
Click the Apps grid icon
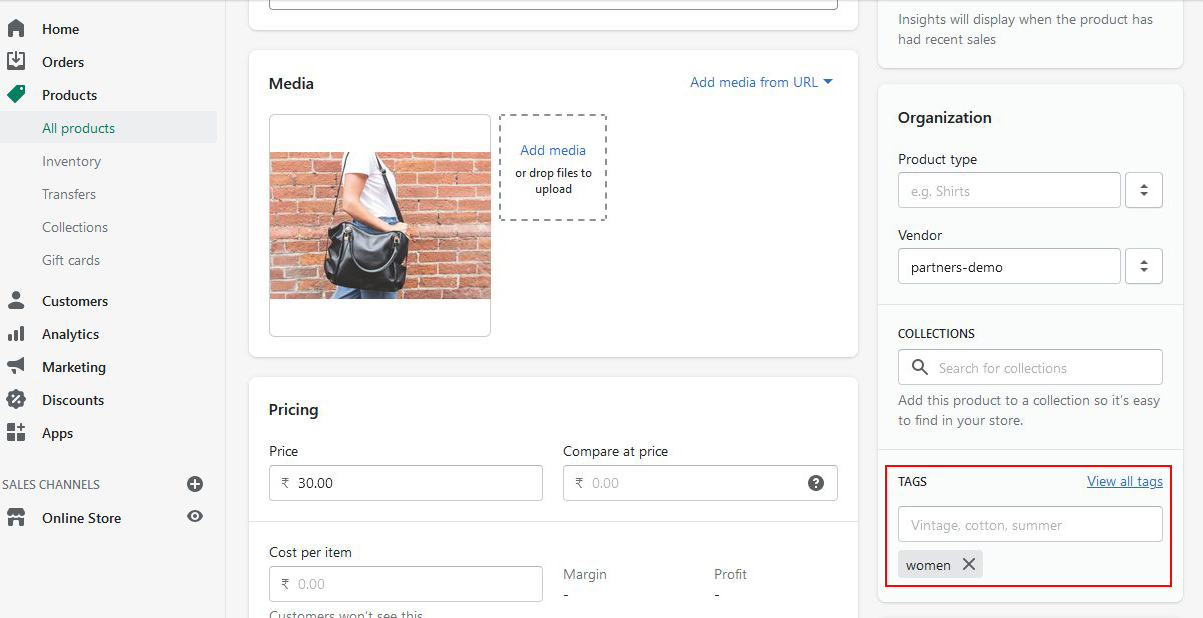[x=16, y=433]
